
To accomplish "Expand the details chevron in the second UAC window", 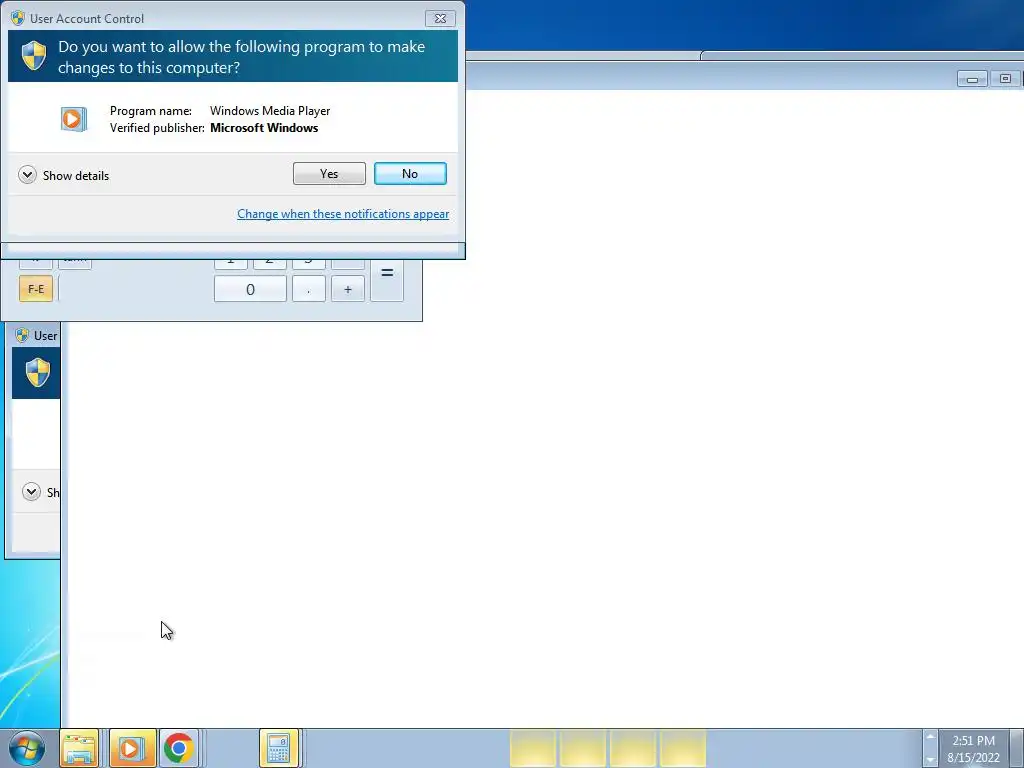I will click(31, 492).
